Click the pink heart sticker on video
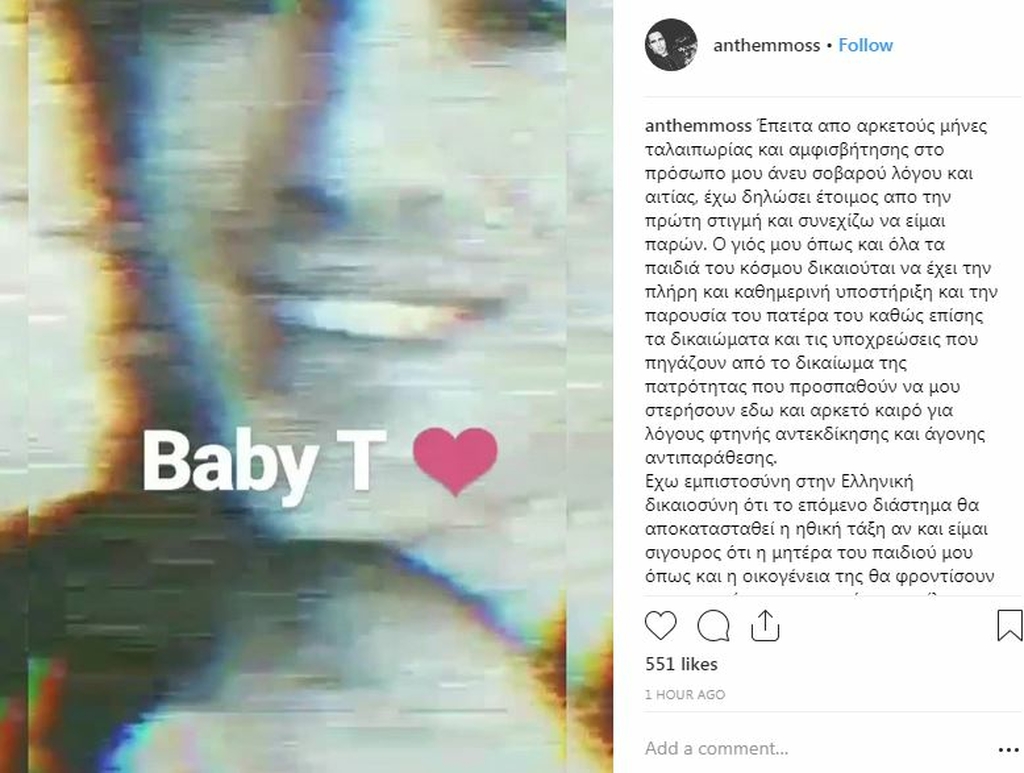This screenshot has width=1024, height=773. tap(455, 461)
